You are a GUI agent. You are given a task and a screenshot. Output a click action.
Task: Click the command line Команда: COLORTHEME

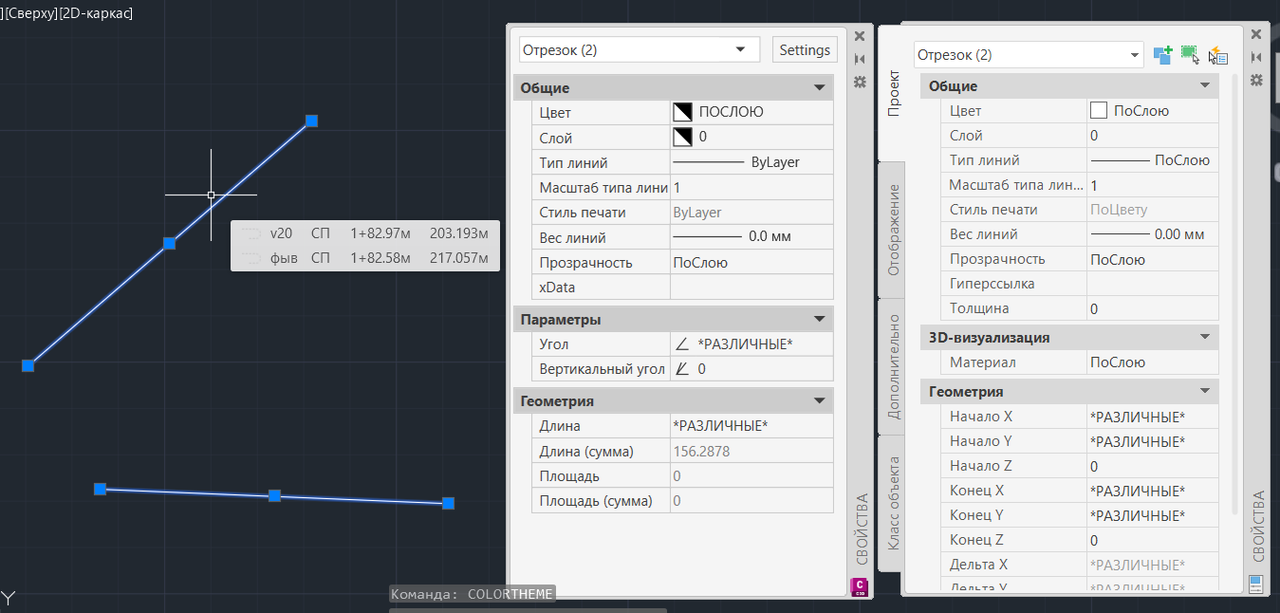click(x=472, y=594)
